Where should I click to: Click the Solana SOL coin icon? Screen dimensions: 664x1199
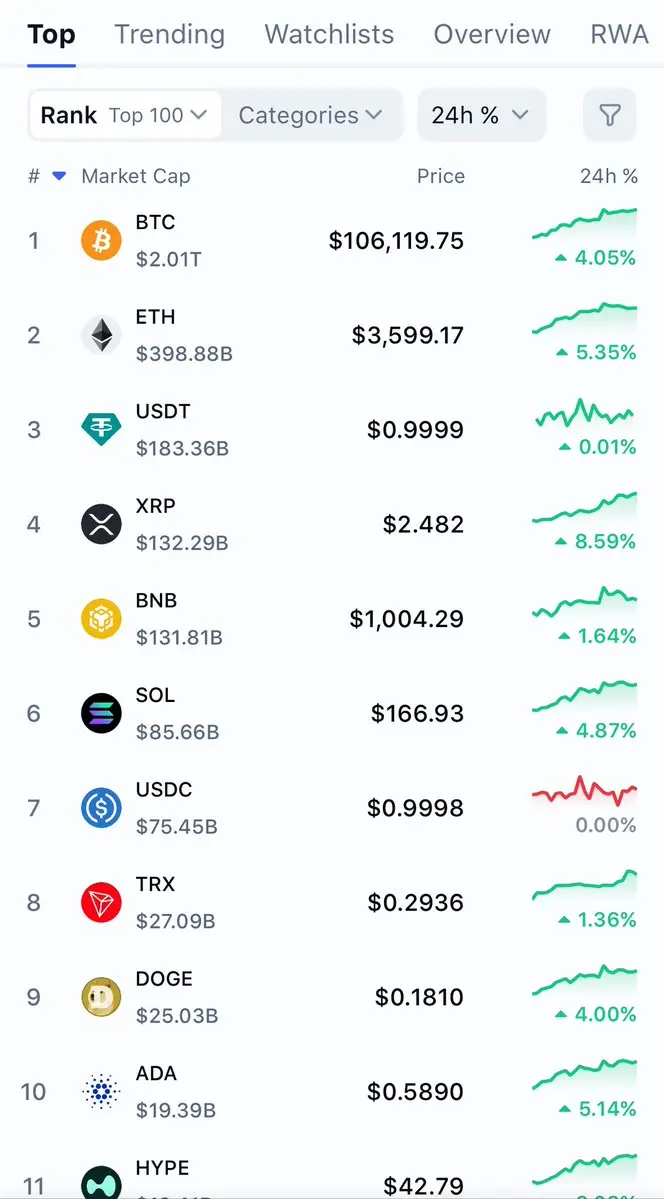click(x=101, y=713)
